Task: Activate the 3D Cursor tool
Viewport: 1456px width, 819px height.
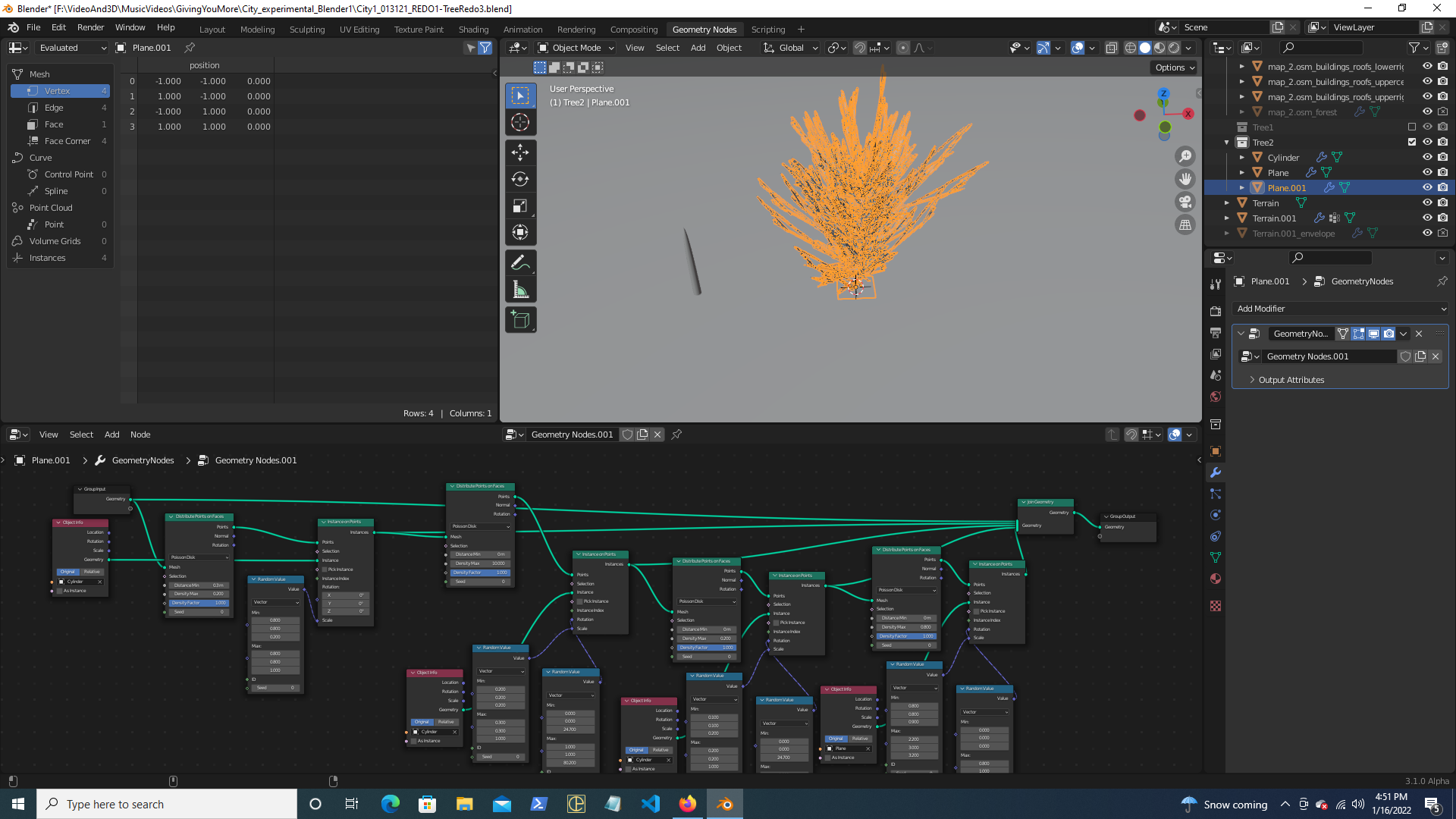Action: 520,122
